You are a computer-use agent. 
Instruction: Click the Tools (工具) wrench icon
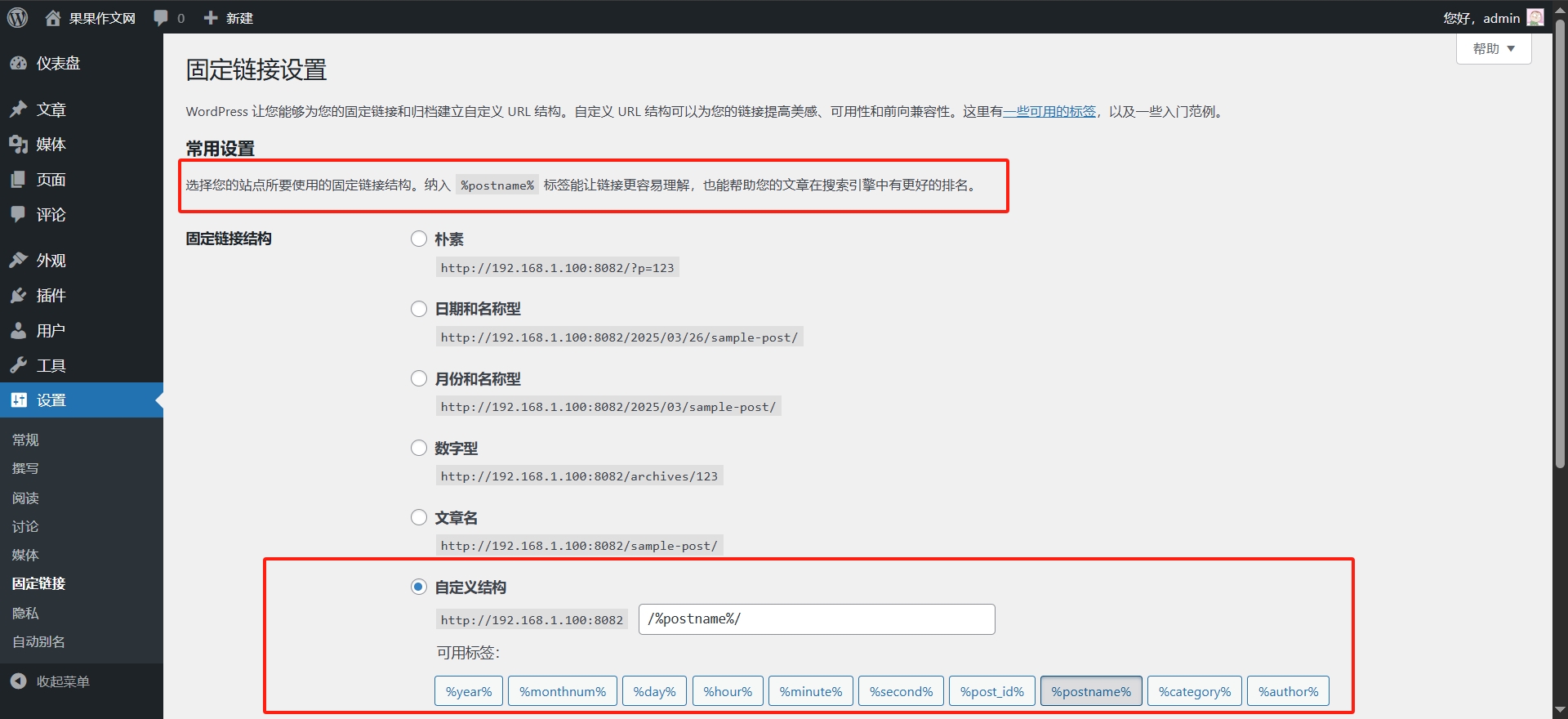click(18, 365)
